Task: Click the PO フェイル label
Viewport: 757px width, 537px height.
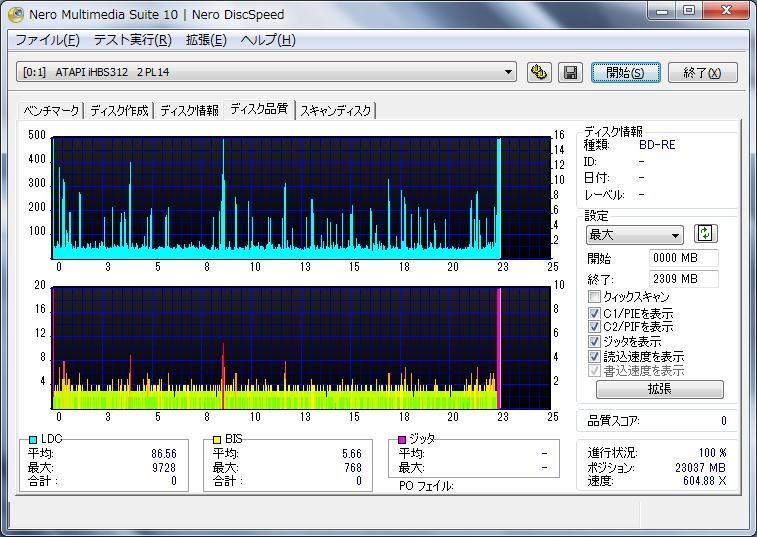Action: click(426, 486)
